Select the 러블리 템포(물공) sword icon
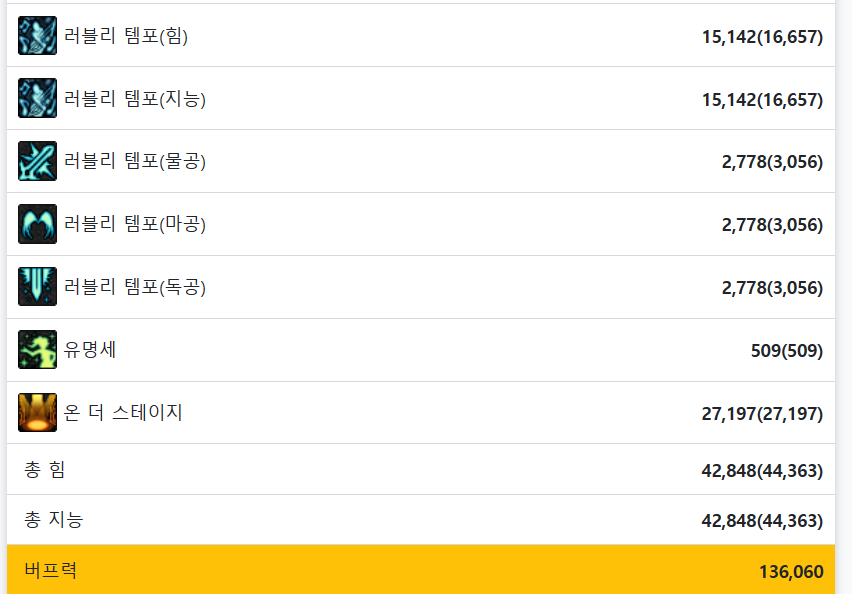 click(x=37, y=161)
